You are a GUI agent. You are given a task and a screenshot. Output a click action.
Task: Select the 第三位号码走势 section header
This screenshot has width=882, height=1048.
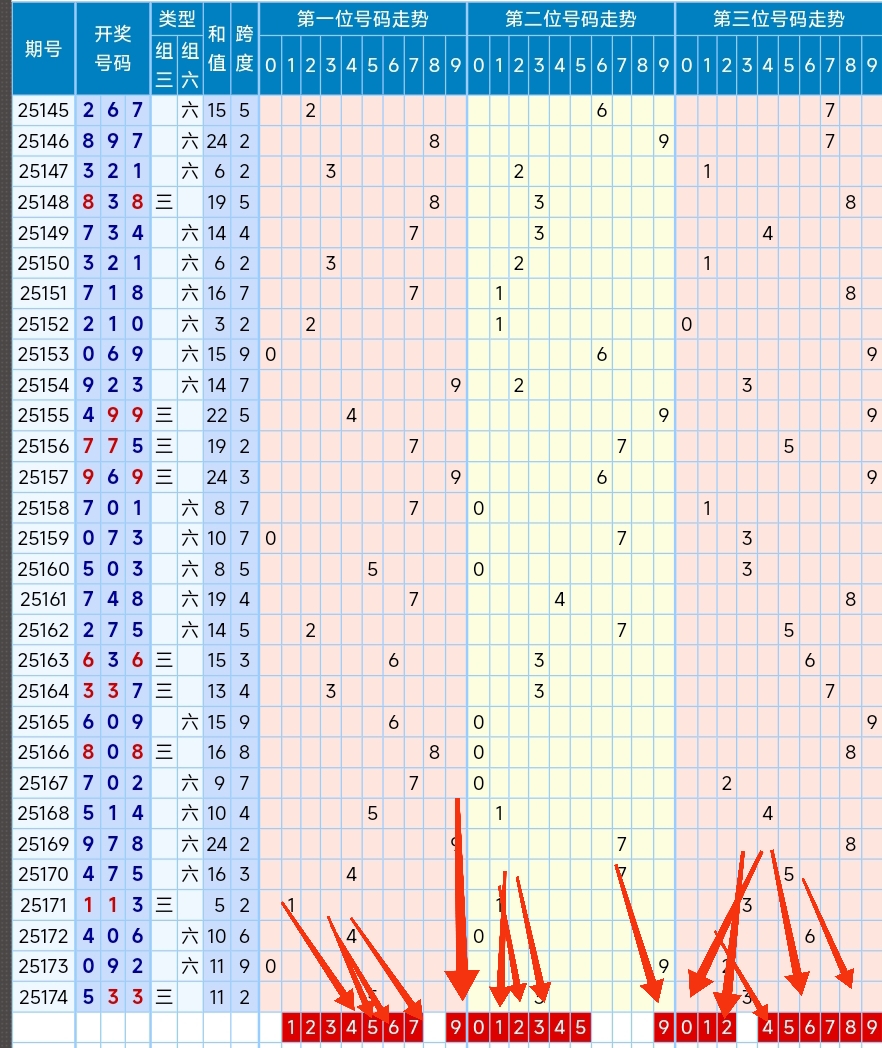(x=778, y=19)
